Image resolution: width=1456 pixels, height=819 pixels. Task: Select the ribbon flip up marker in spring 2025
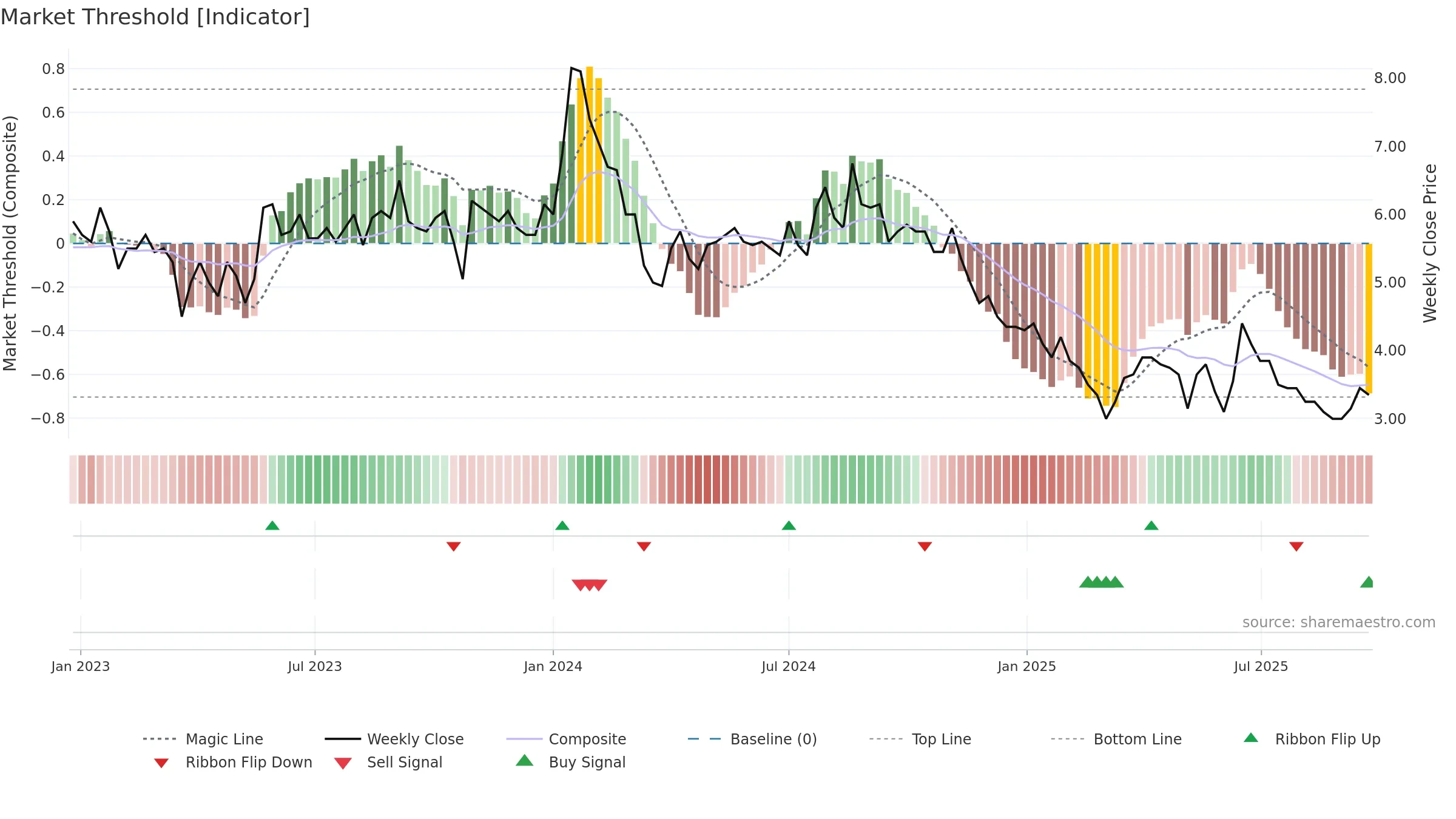1151,525
